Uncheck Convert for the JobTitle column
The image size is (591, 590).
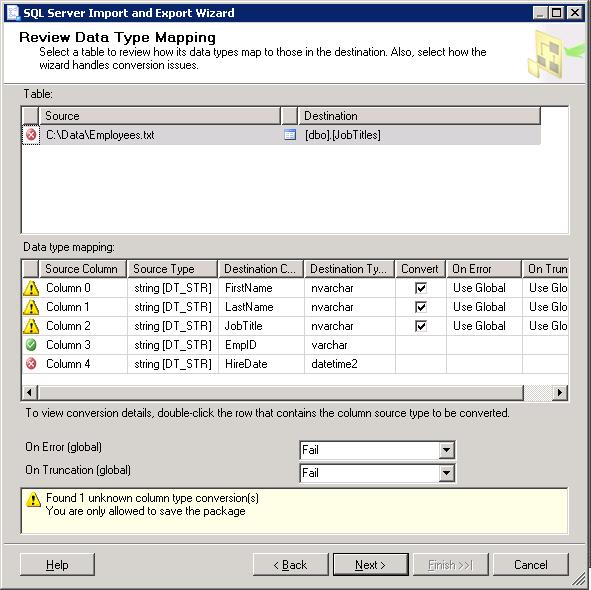tap(421, 326)
